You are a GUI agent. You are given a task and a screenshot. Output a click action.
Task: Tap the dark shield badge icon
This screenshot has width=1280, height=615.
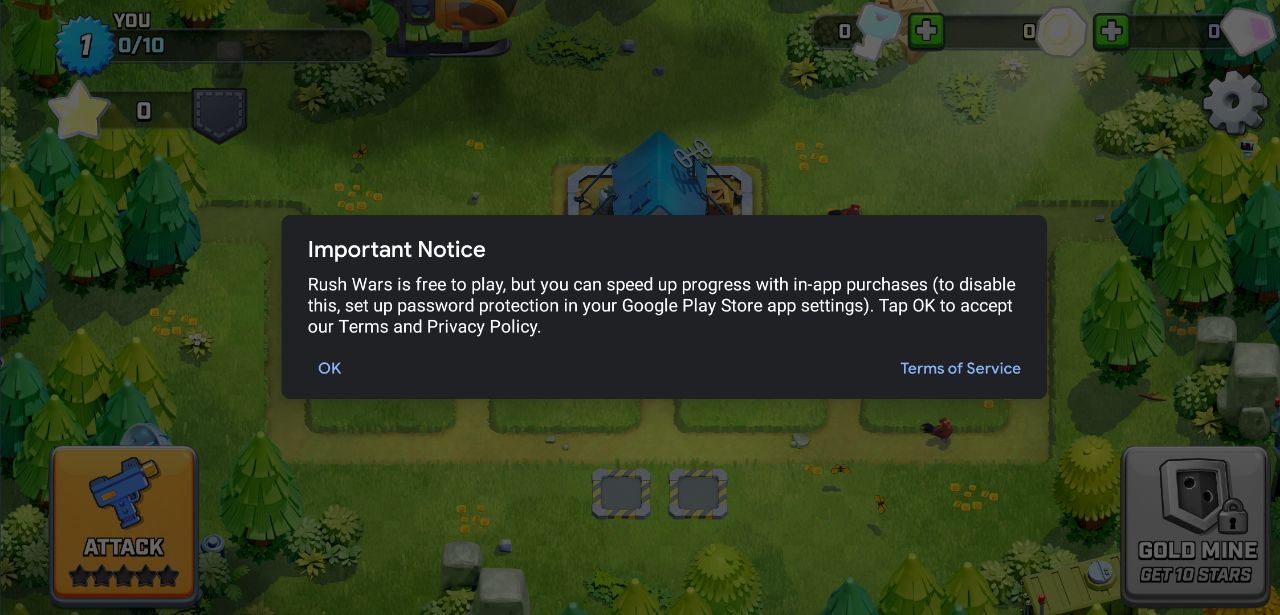pyautogui.click(x=219, y=115)
